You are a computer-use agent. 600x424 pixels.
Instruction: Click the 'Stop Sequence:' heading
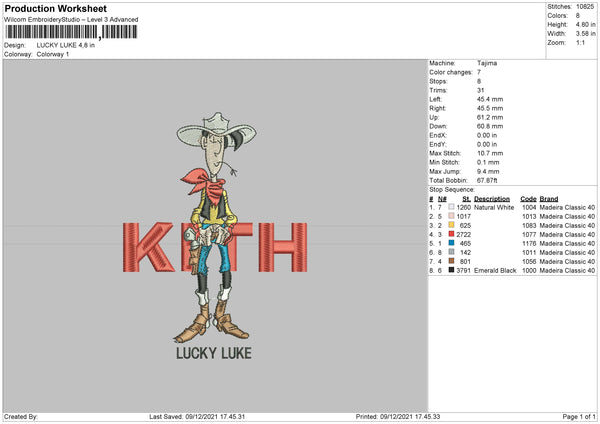452,190
